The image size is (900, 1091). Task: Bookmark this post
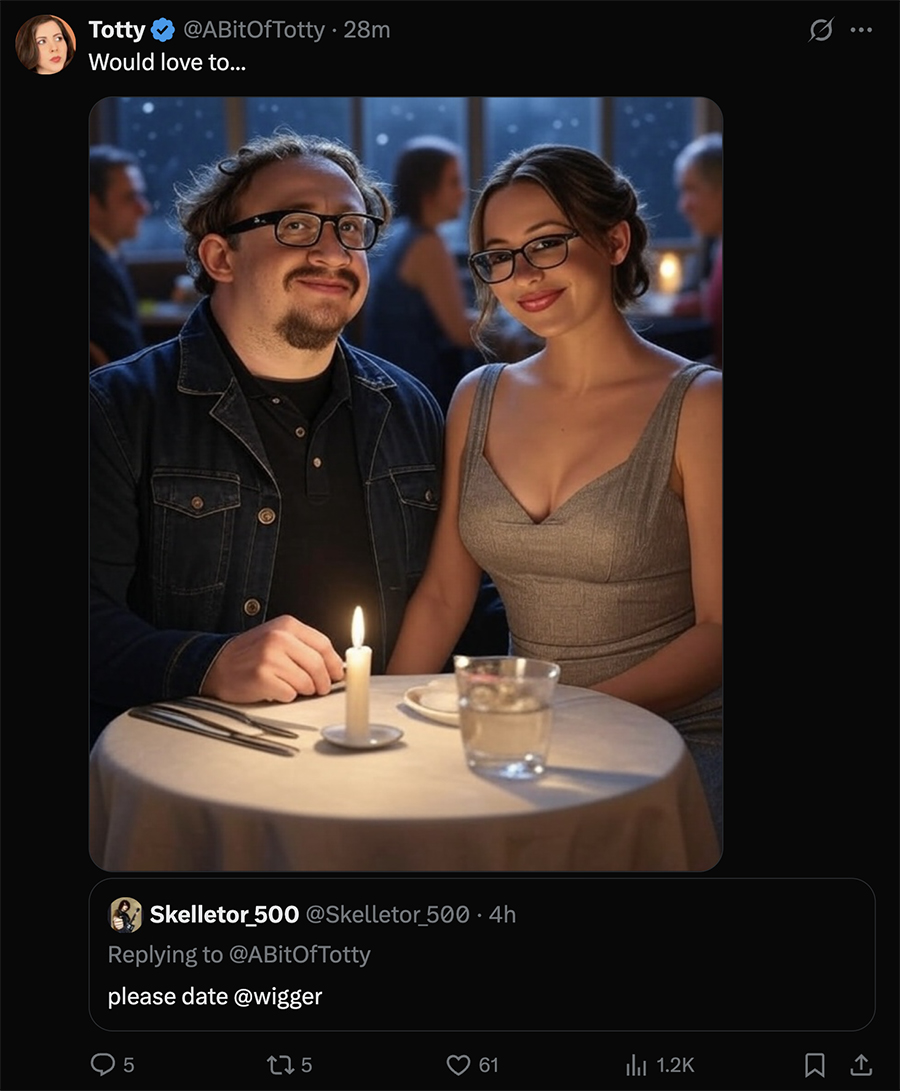pos(814,1065)
